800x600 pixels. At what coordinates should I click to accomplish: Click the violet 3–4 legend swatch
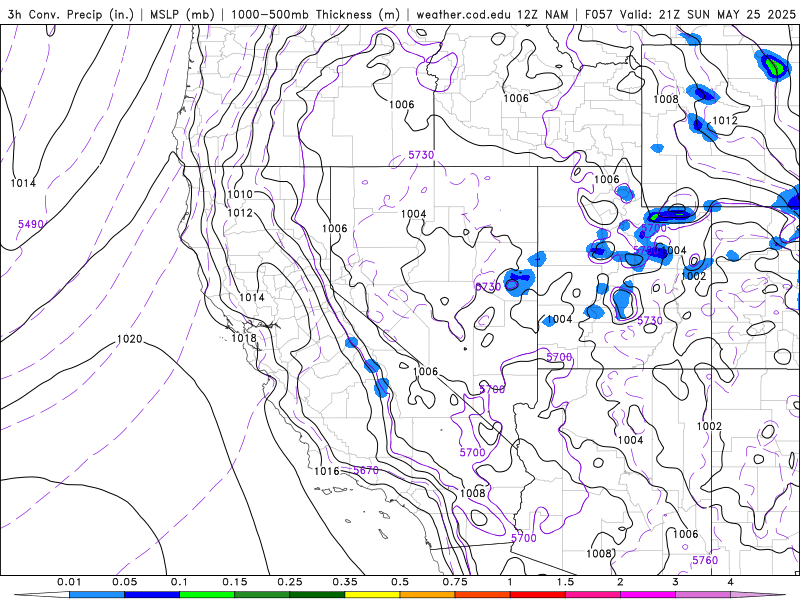[x=703, y=595]
